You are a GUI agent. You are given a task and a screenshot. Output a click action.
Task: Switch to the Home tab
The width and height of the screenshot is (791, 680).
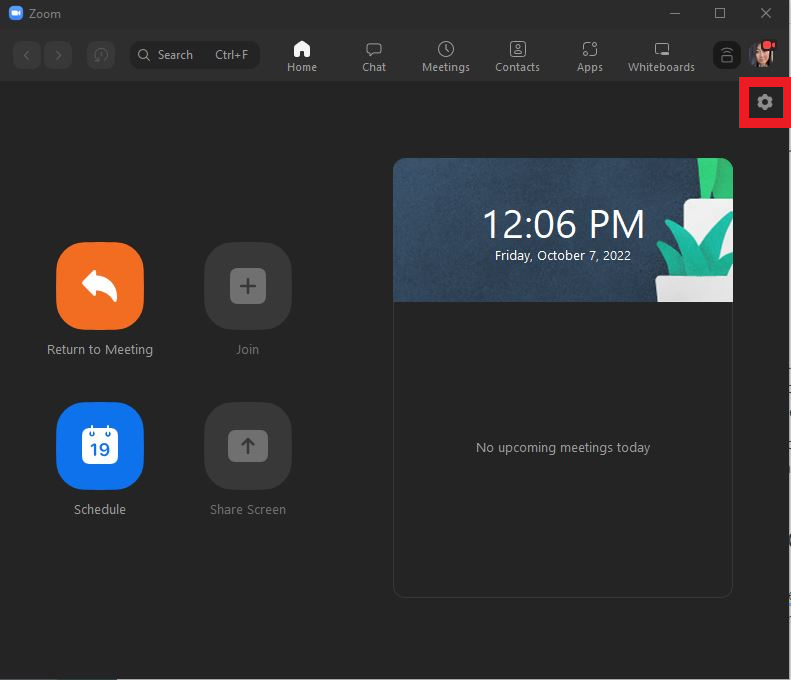pos(302,56)
